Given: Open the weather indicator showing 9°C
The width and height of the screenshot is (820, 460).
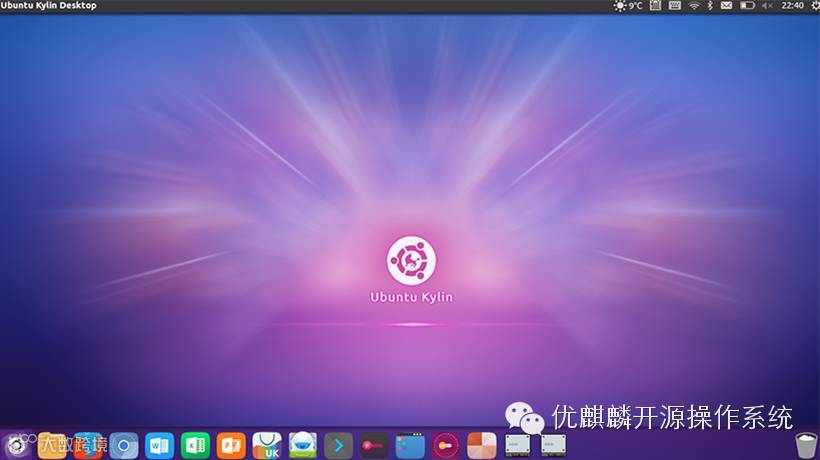Looking at the screenshot, I should (x=628, y=6).
